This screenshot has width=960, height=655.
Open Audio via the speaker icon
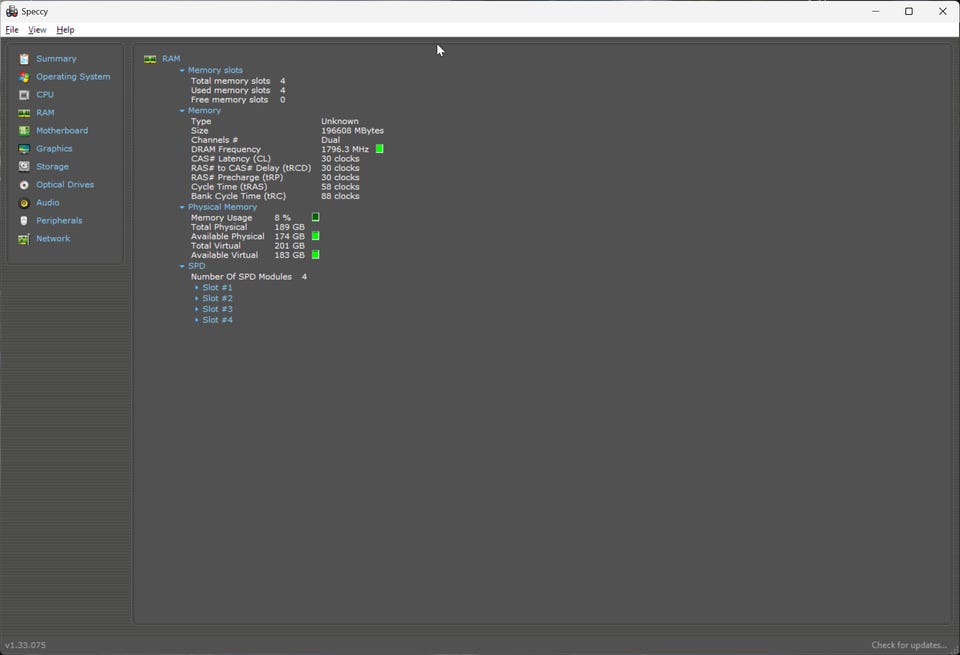pyautogui.click(x=24, y=203)
